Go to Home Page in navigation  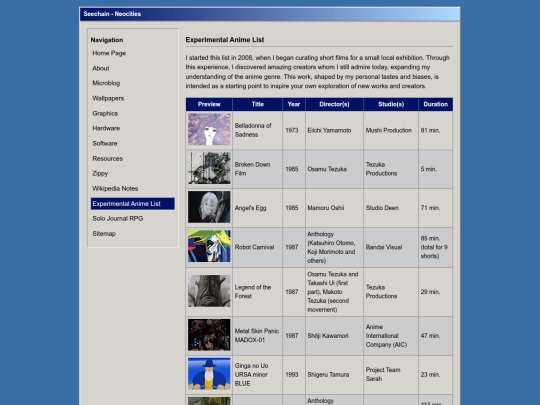[x=109, y=53]
